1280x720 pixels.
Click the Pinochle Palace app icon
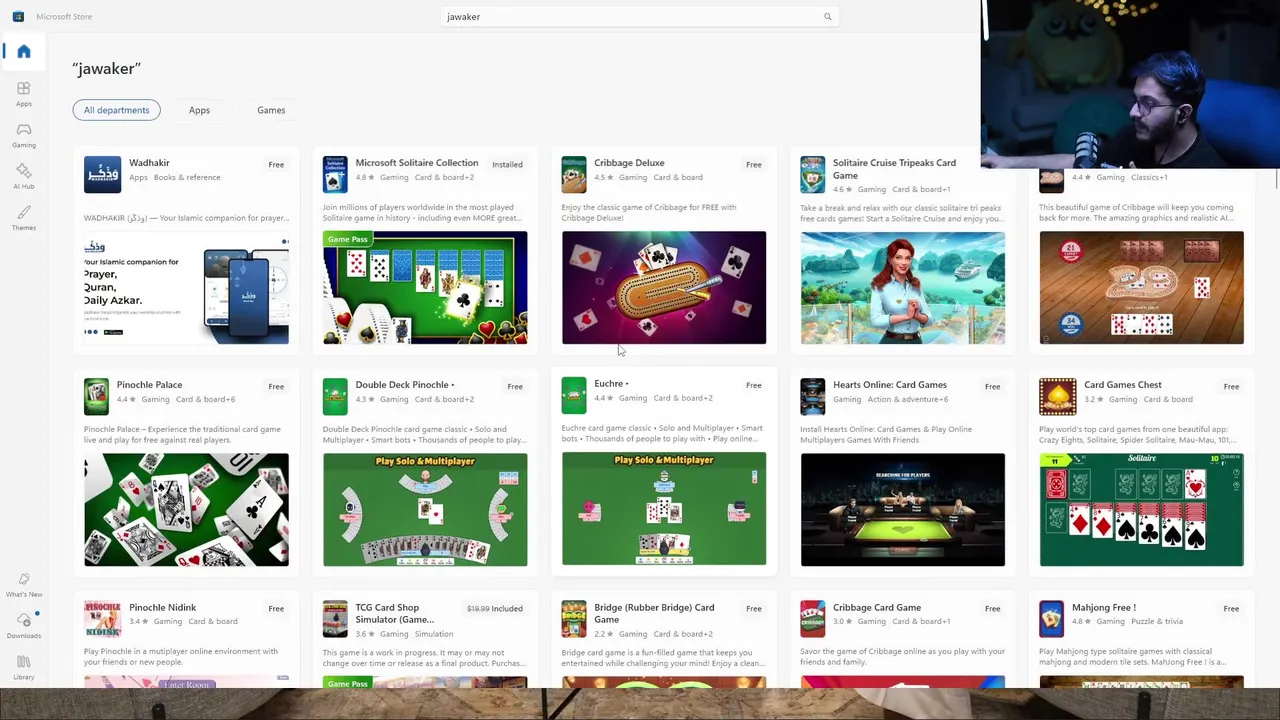(96, 396)
